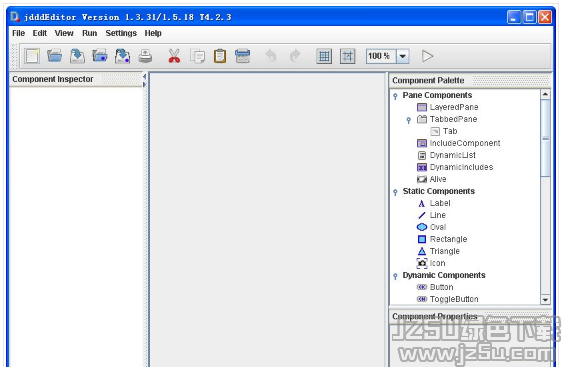
Task: Select the LayeredPane component icon
Action: coord(422,107)
